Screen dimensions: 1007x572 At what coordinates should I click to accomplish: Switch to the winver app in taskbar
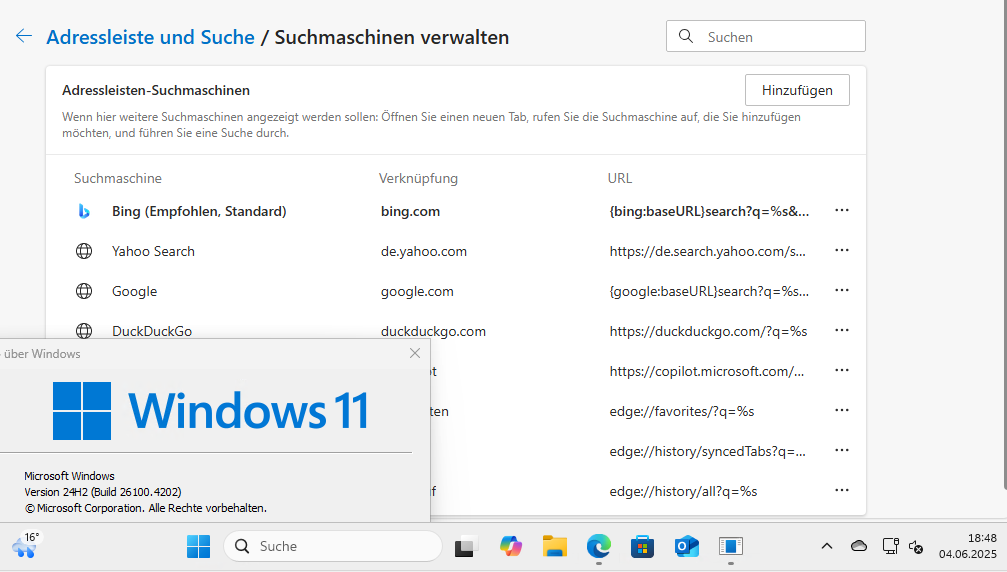pos(731,546)
